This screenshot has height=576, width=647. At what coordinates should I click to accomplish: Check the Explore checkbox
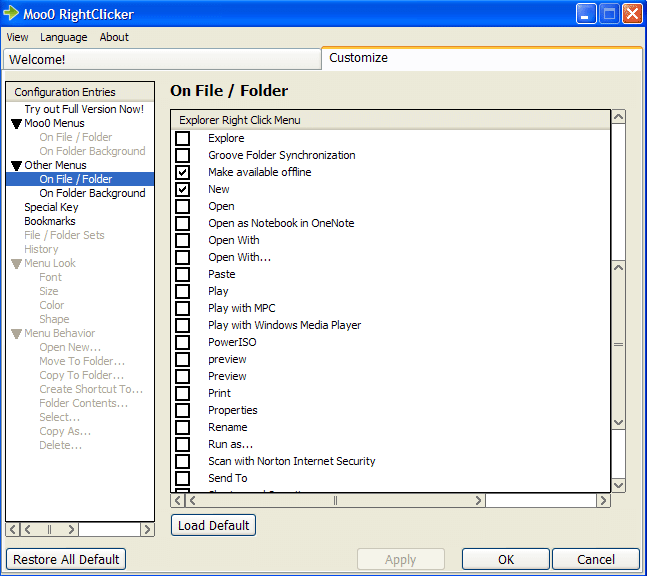183,138
